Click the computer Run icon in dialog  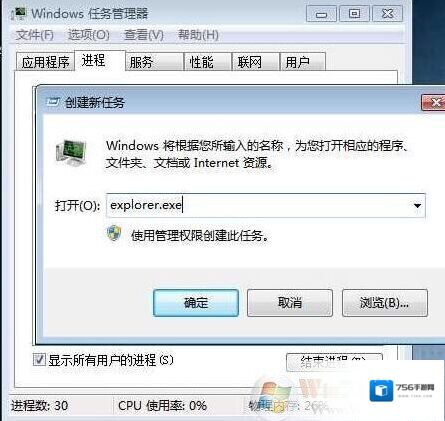click(x=71, y=153)
